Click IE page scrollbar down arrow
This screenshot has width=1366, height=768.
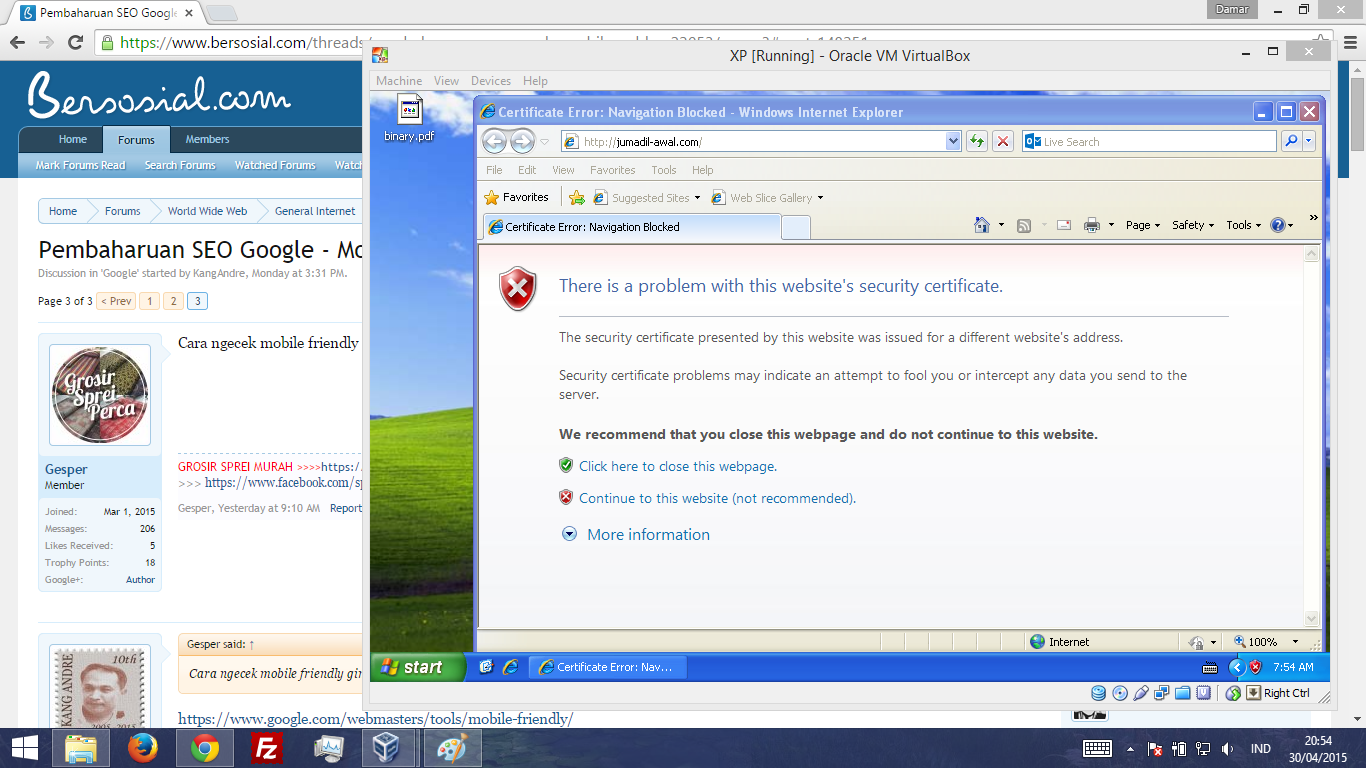coord(1312,619)
